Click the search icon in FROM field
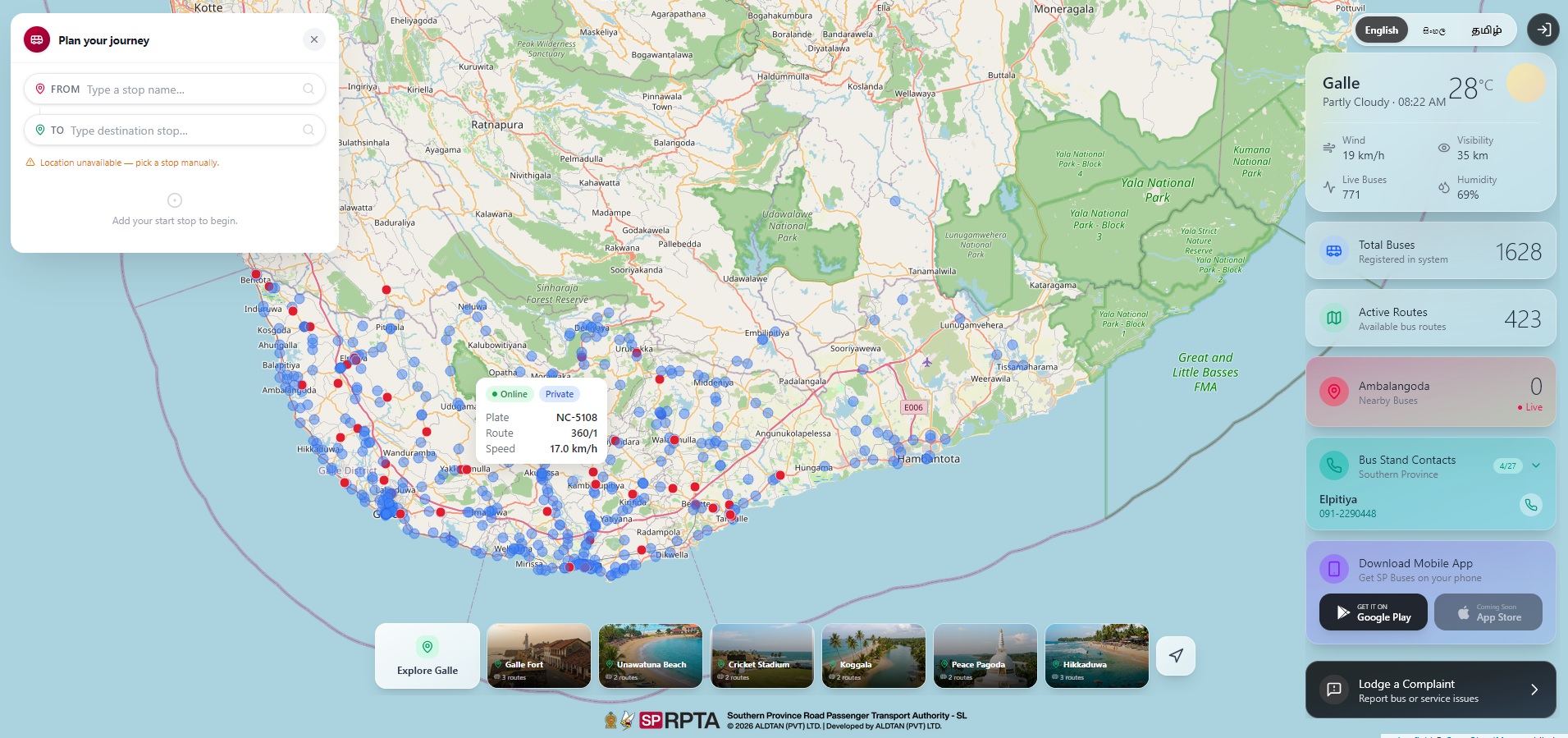The width and height of the screenshot is (1568, 738). point(309,89)
